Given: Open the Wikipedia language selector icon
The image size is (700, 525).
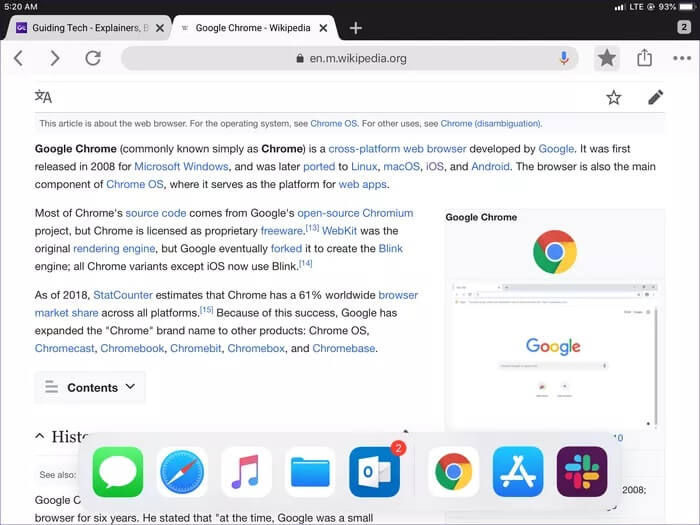Looking at the screenshot, I should click(x=43, y=96).
